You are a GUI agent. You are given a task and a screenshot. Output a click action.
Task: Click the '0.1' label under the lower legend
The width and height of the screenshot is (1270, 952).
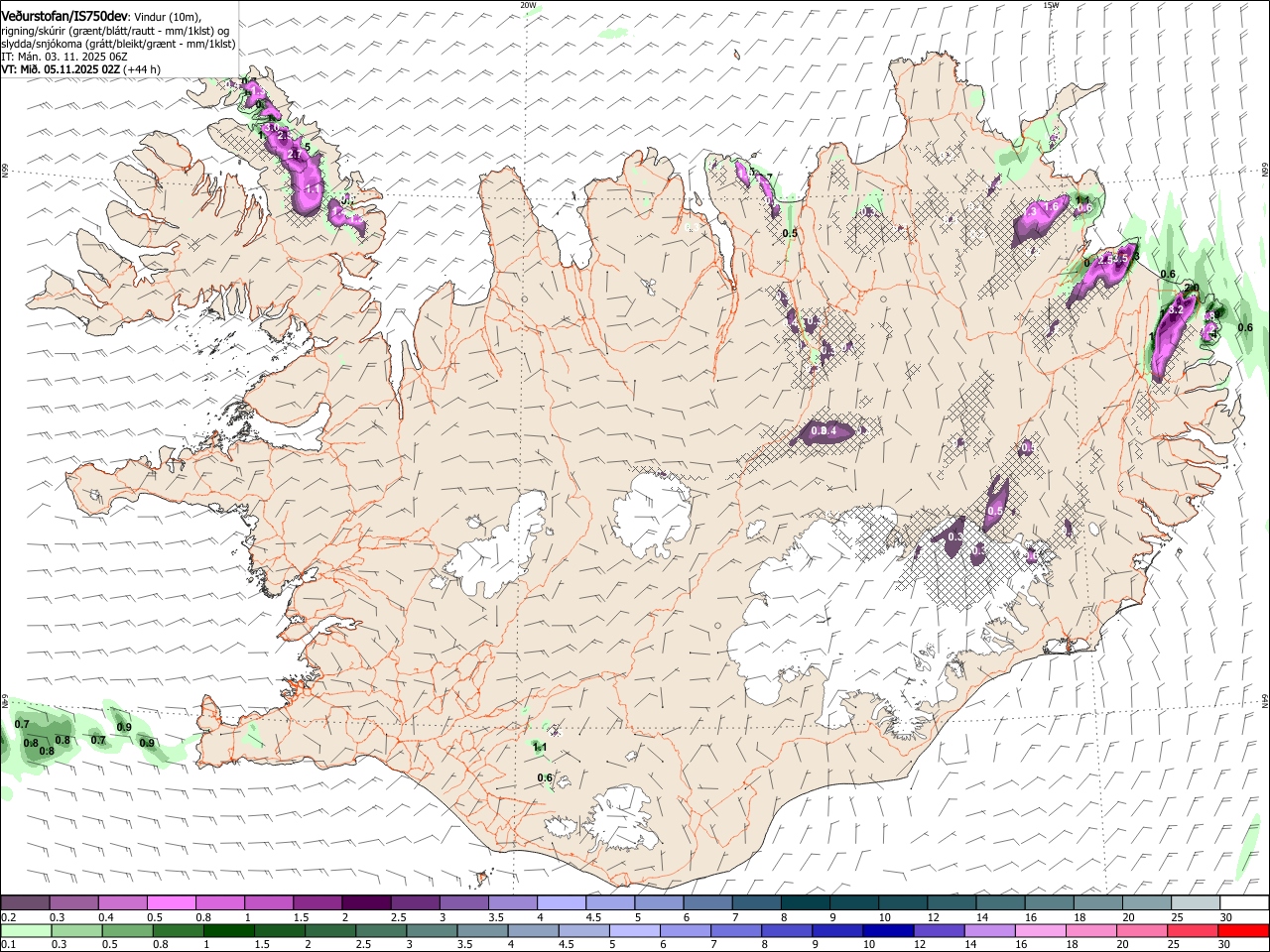coord(9,944)
